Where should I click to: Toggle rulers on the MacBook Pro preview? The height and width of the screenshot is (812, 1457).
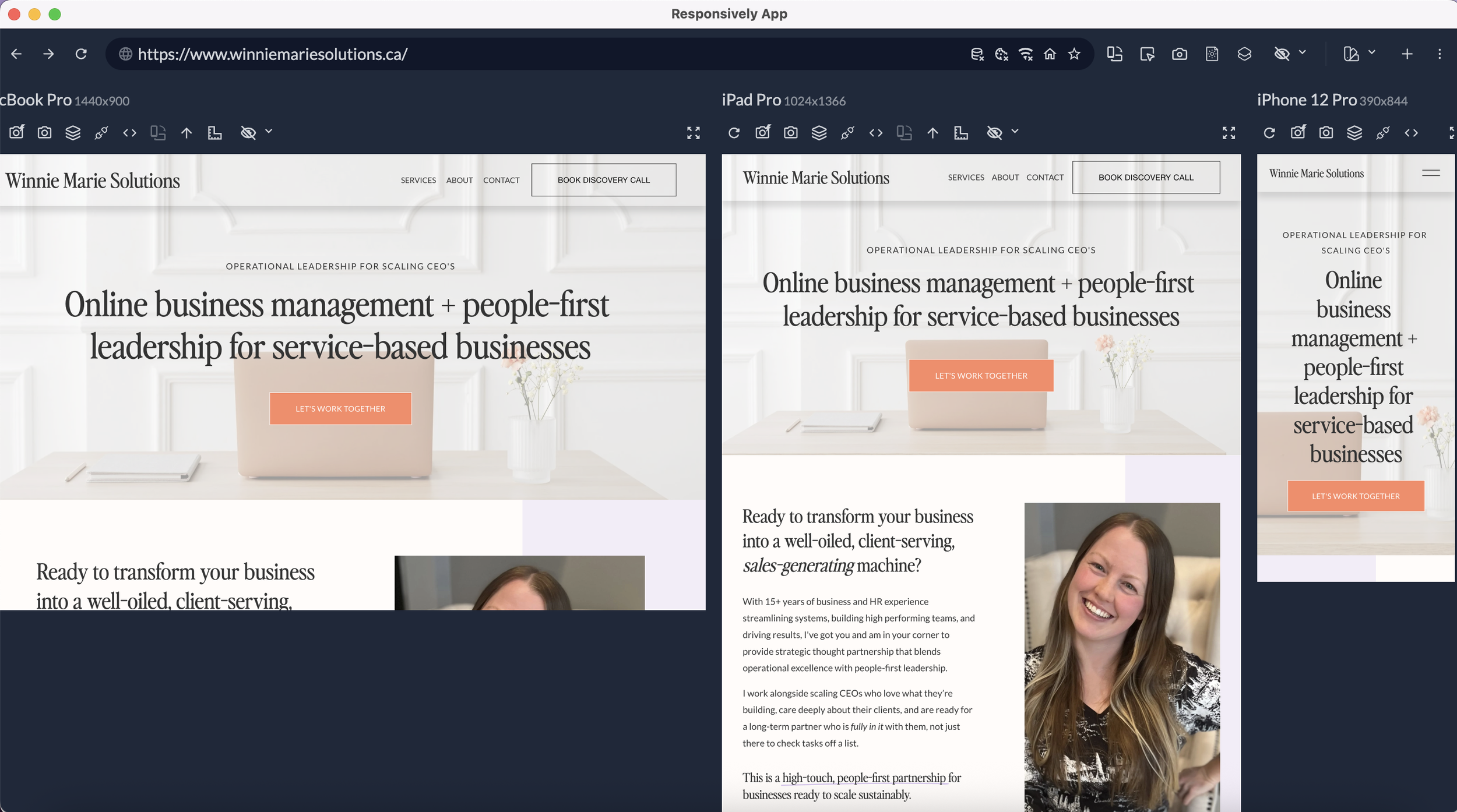pos(214,133)
